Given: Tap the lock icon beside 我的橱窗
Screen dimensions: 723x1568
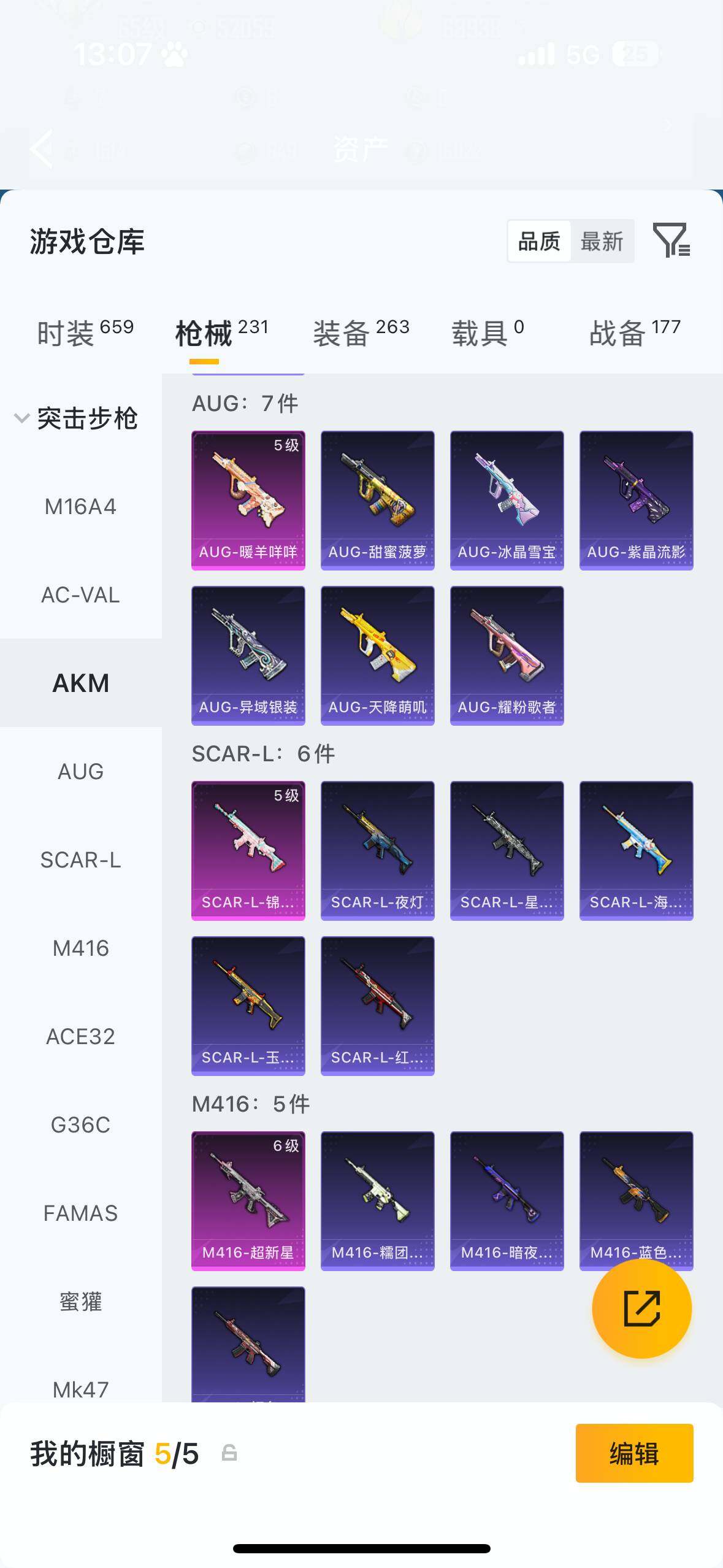Looking at the screenshot, I should tap(229, 1453).
